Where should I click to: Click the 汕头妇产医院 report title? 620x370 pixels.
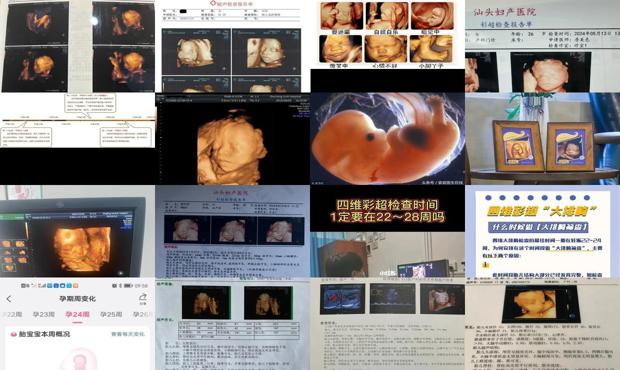pos(505,12)
